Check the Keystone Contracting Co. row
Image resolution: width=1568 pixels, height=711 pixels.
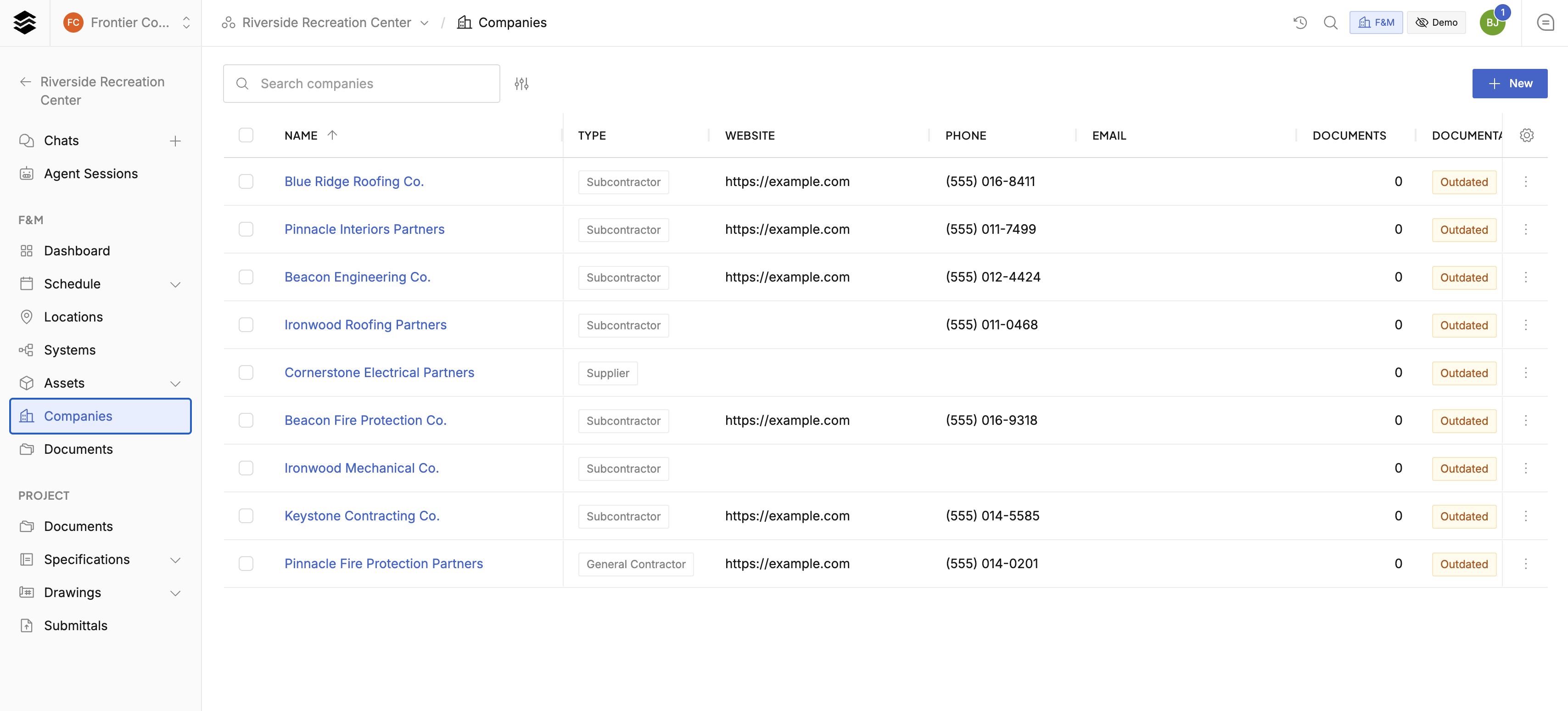(246, 516)
